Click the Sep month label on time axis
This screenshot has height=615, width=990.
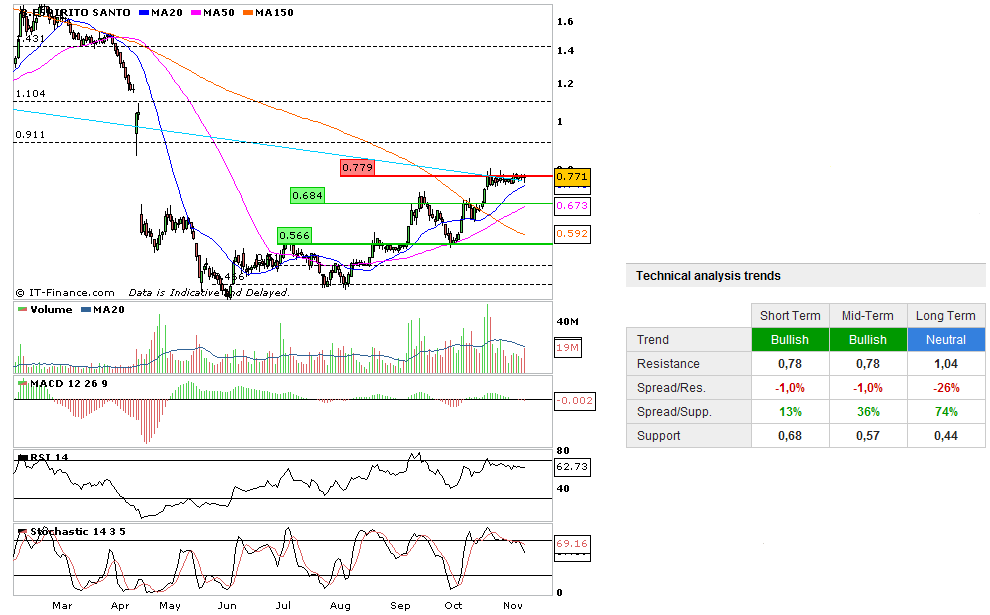(400, 606)
